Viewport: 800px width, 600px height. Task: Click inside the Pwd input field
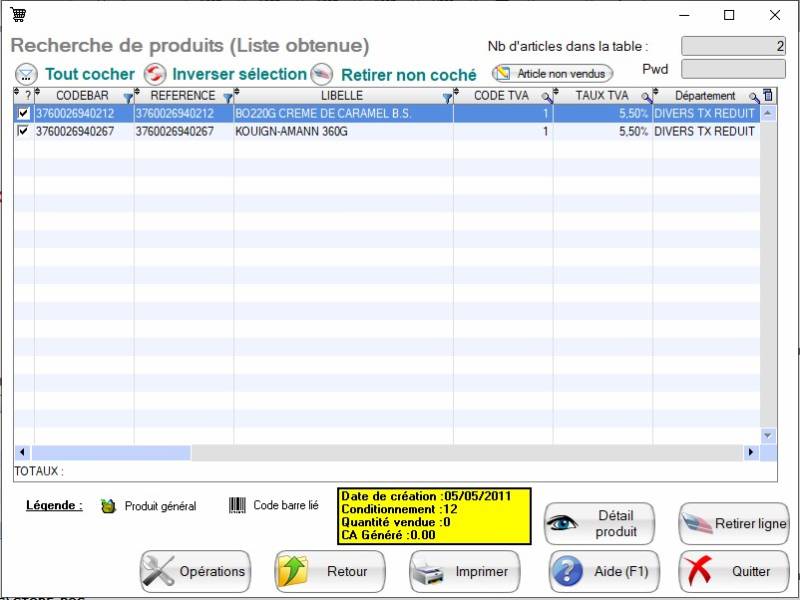tap(732, 69)
